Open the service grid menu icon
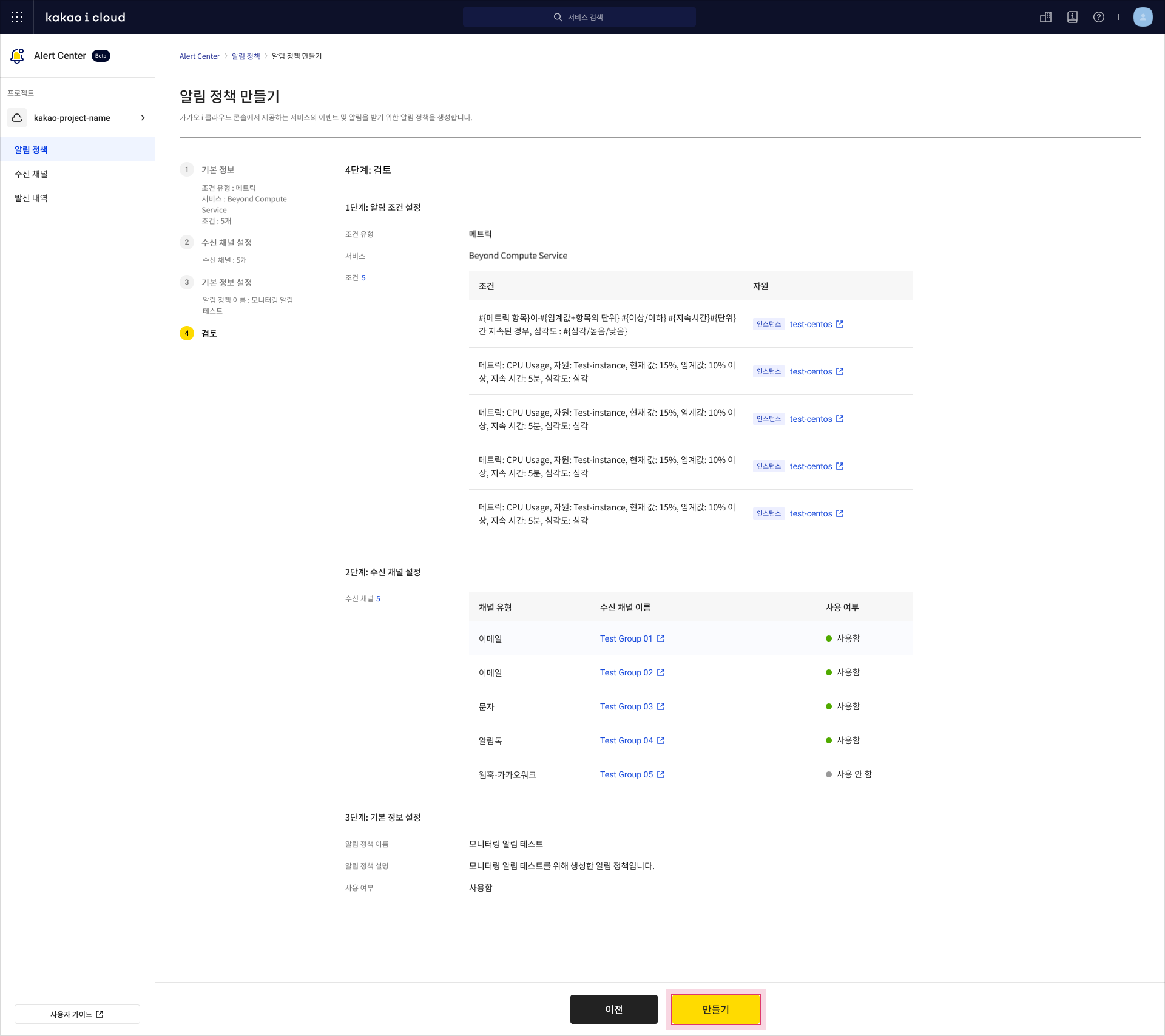This screenshot has width=1165, height=1036. tap(17, 17)
